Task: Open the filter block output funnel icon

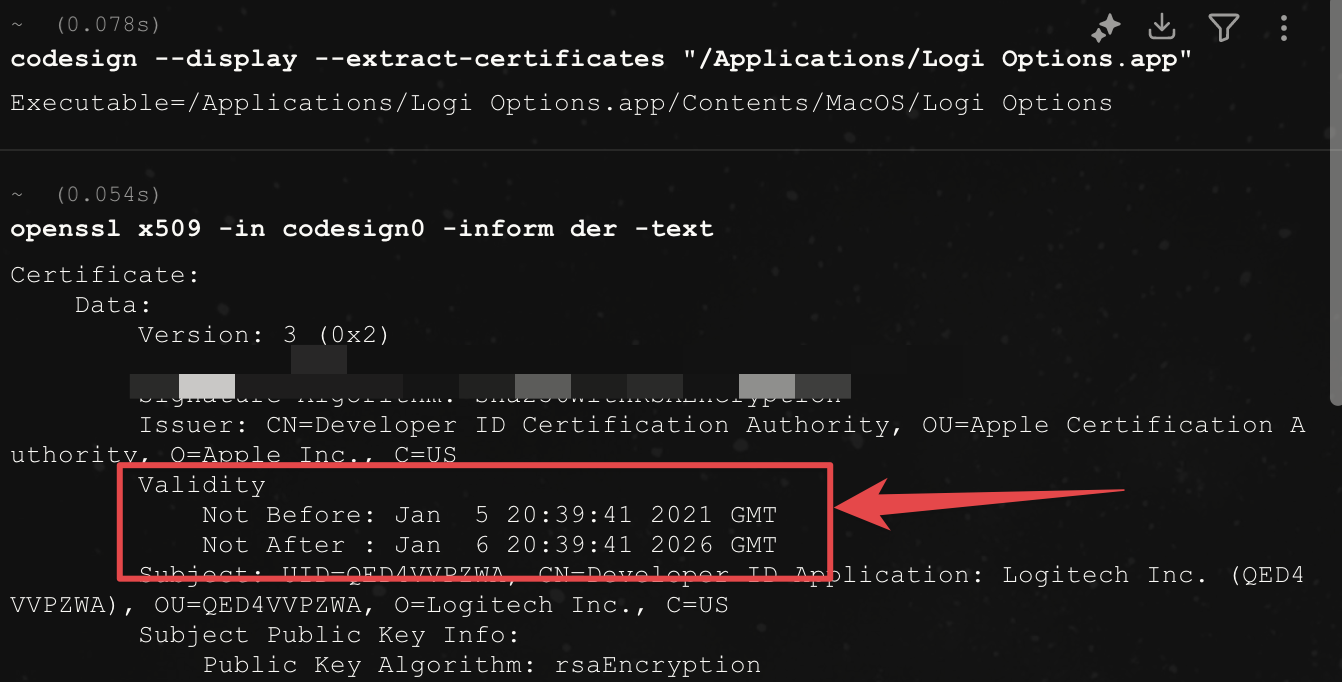Action: (x=1223, y=28)
